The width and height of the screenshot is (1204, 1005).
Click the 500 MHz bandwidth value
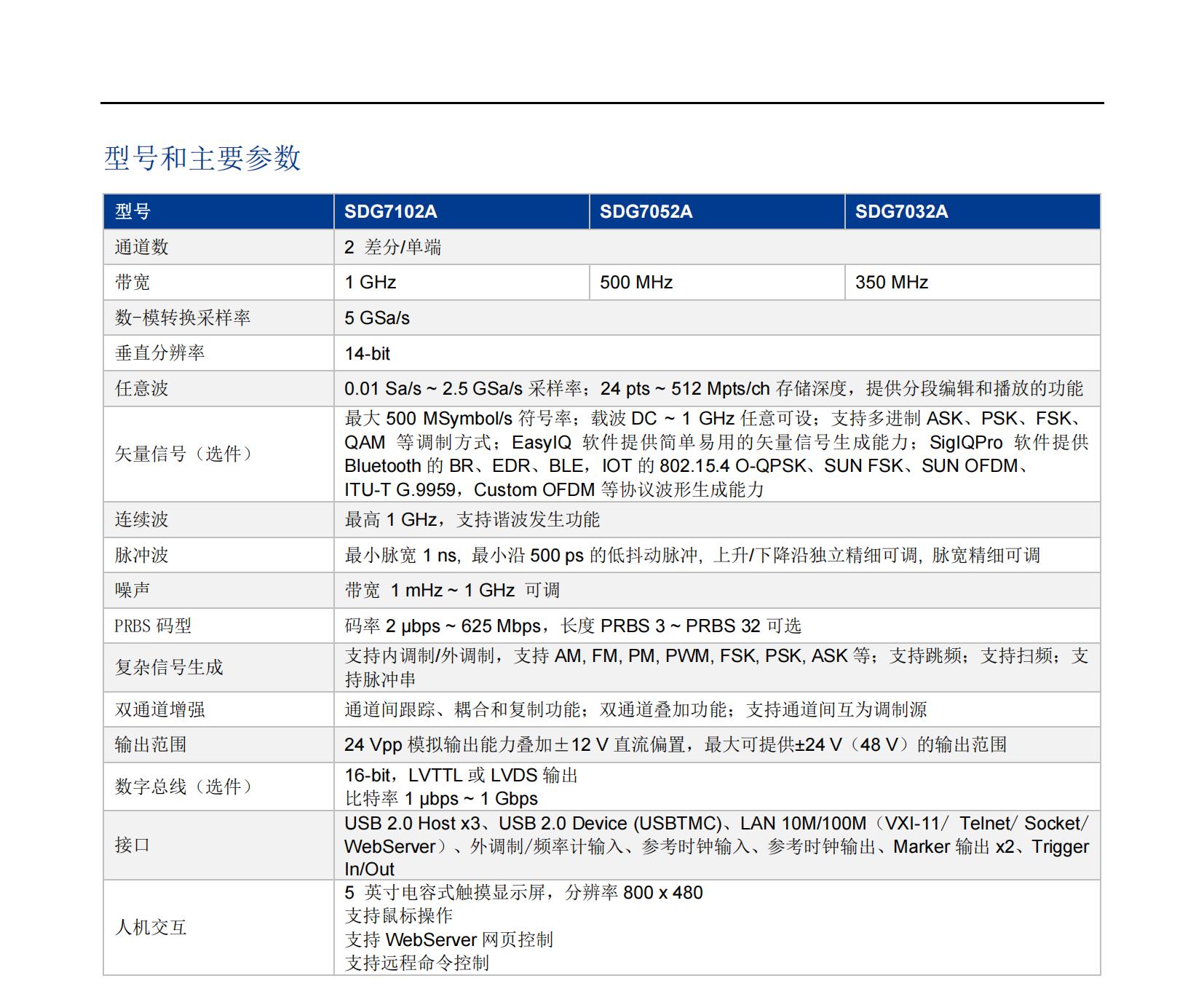click(x=636, y=283)
